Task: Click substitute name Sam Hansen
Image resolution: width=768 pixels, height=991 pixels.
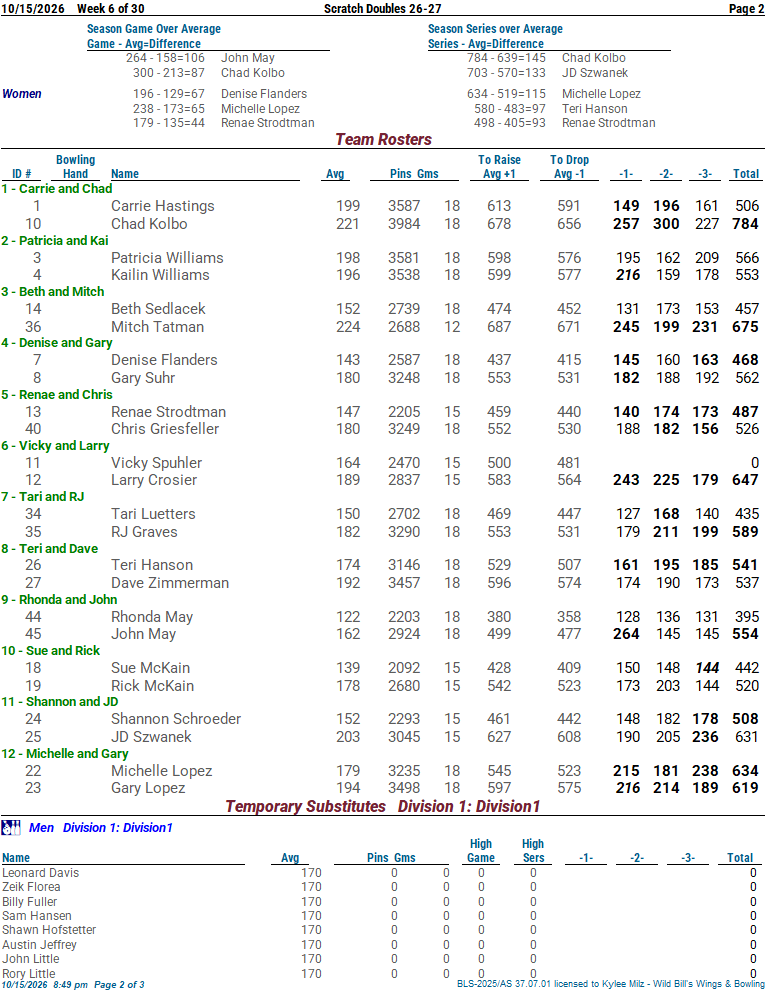Action: [37, 916]
